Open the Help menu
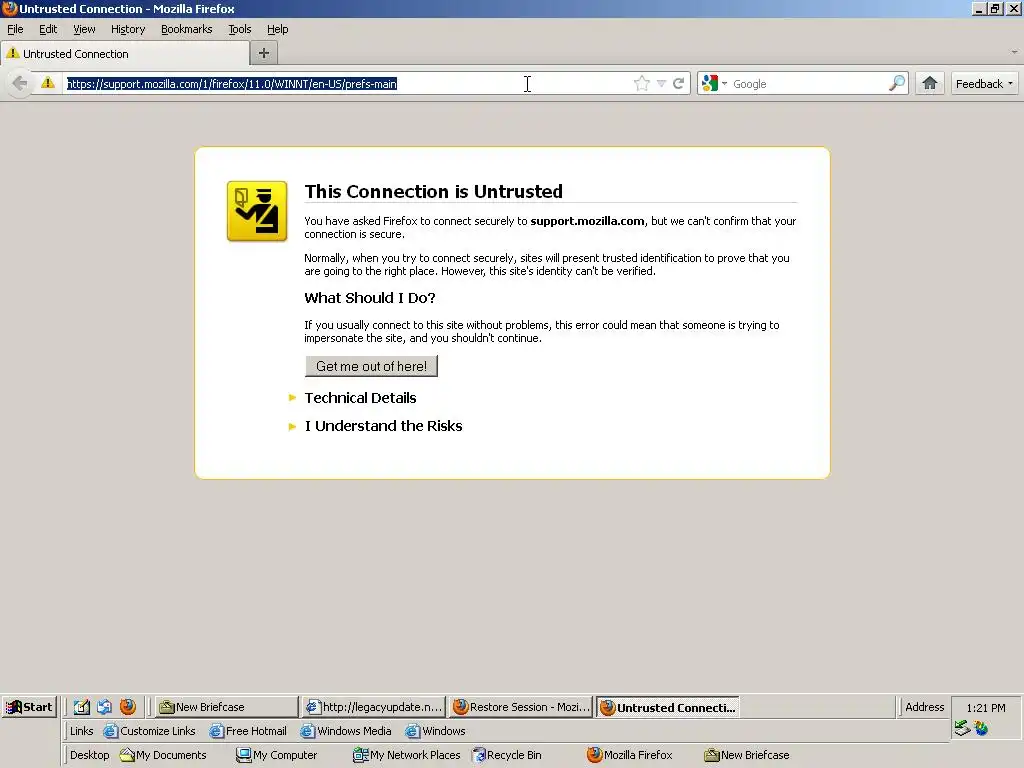1024x768 pixels. [278, 29]
